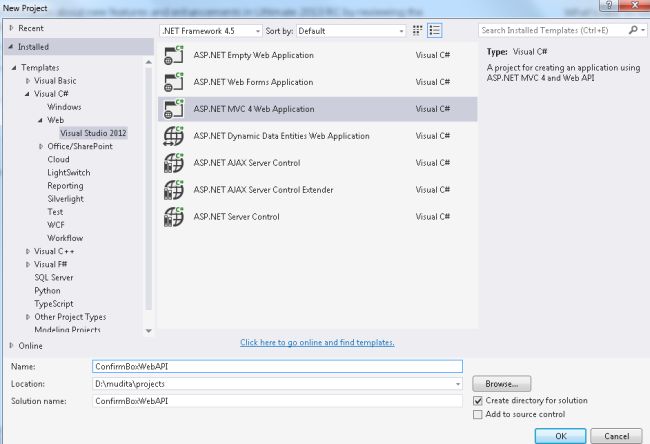
Task: Switch to medium icons list view
Action: (434, 30)
